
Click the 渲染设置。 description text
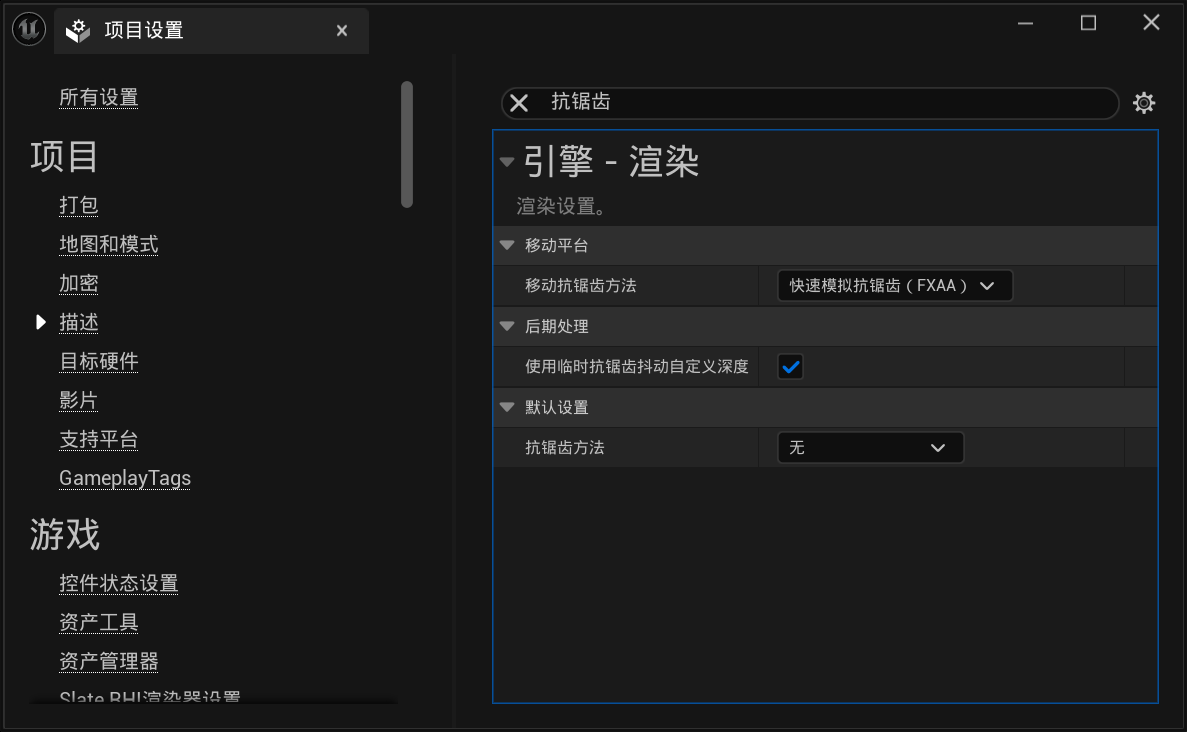pos(561,206)
